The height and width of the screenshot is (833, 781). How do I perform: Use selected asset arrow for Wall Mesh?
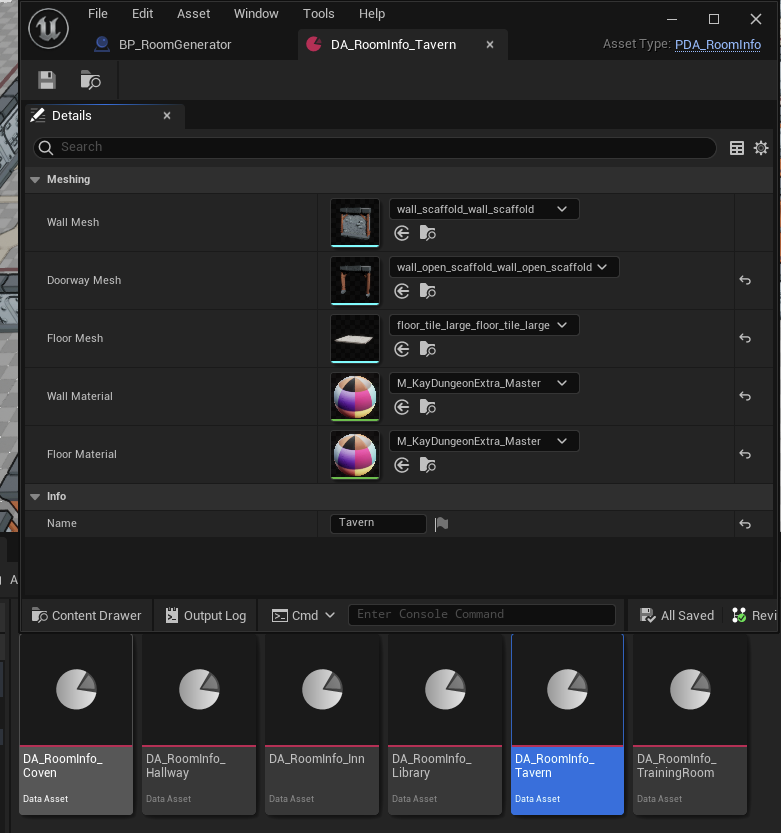pyautogui.click(x=402, y=233)
